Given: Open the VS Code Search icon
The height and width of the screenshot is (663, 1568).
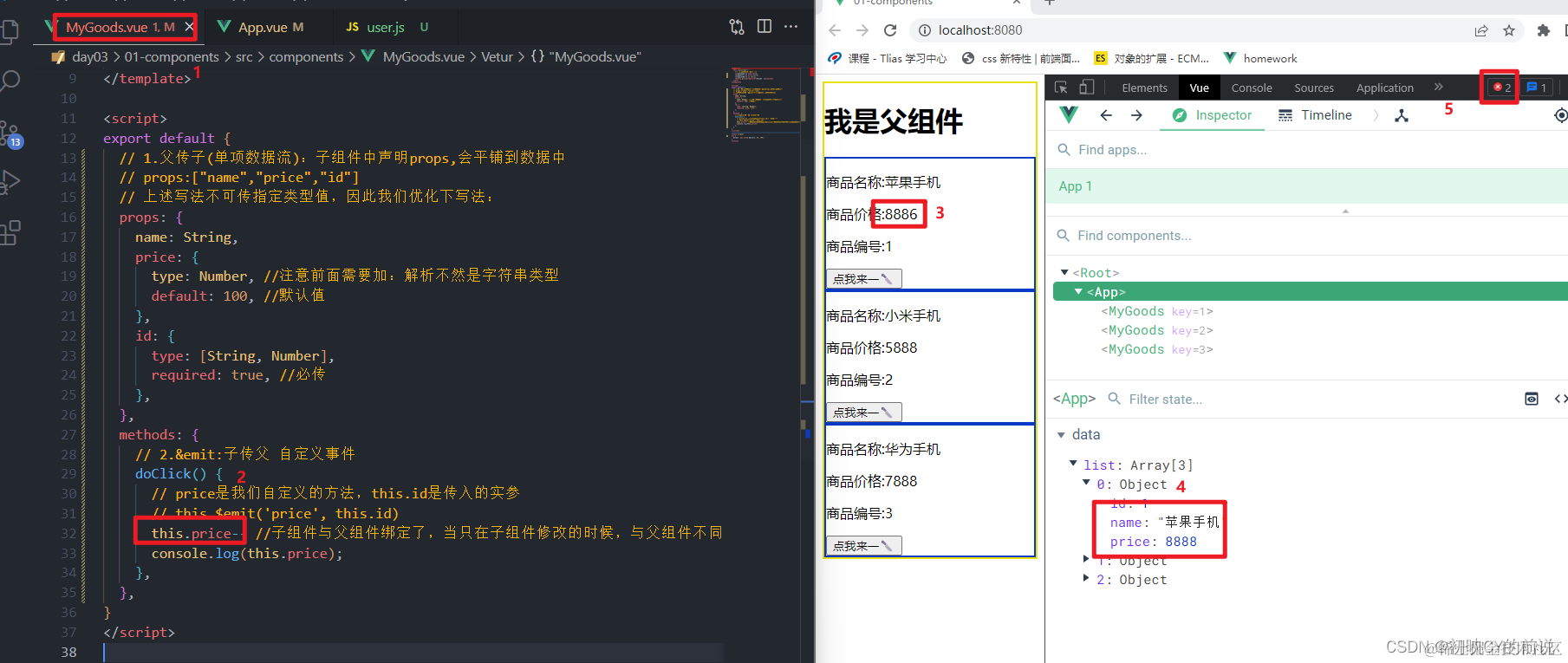Looking at the screenshot, I should tap(10, 81).
